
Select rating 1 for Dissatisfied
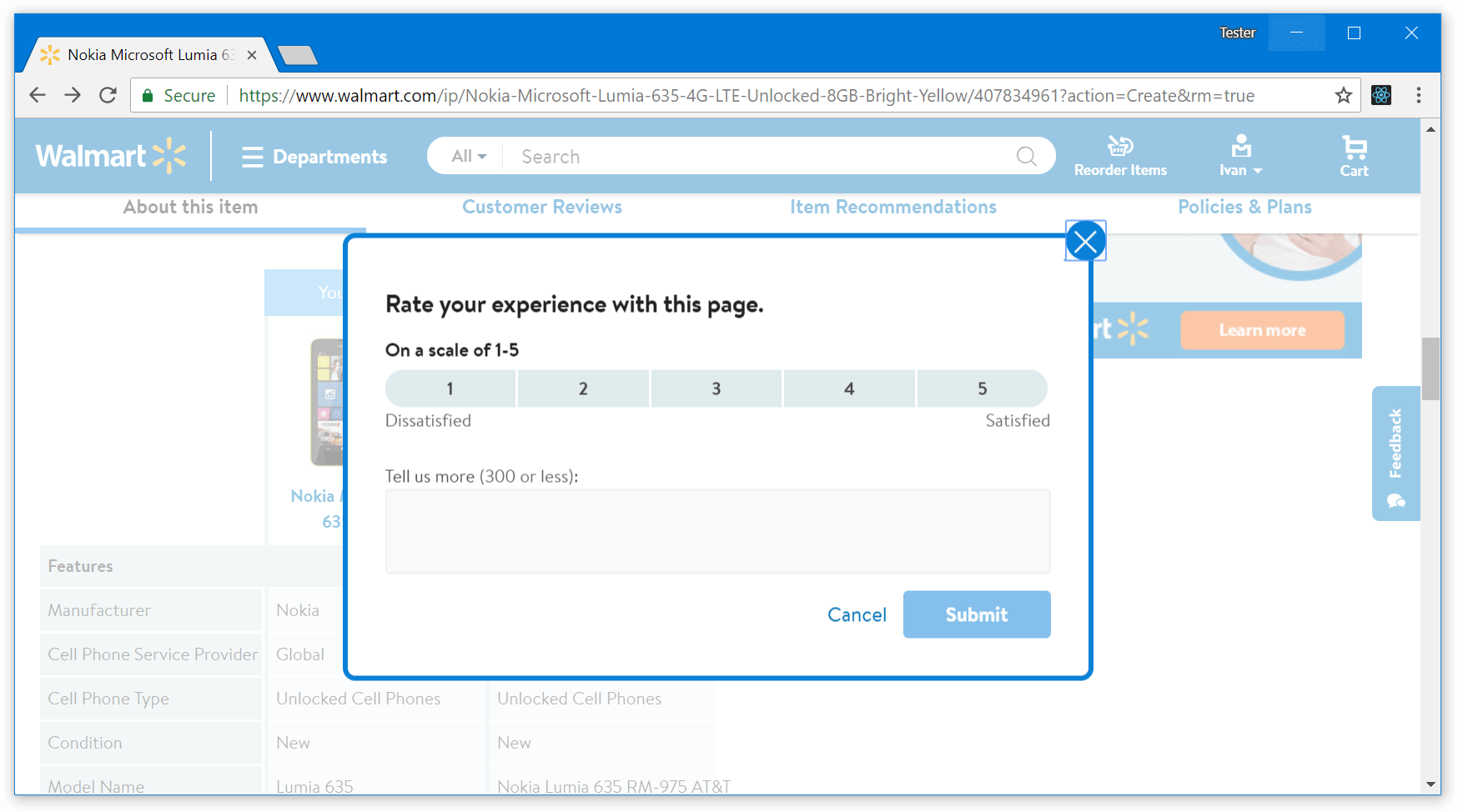pos(450,388)
